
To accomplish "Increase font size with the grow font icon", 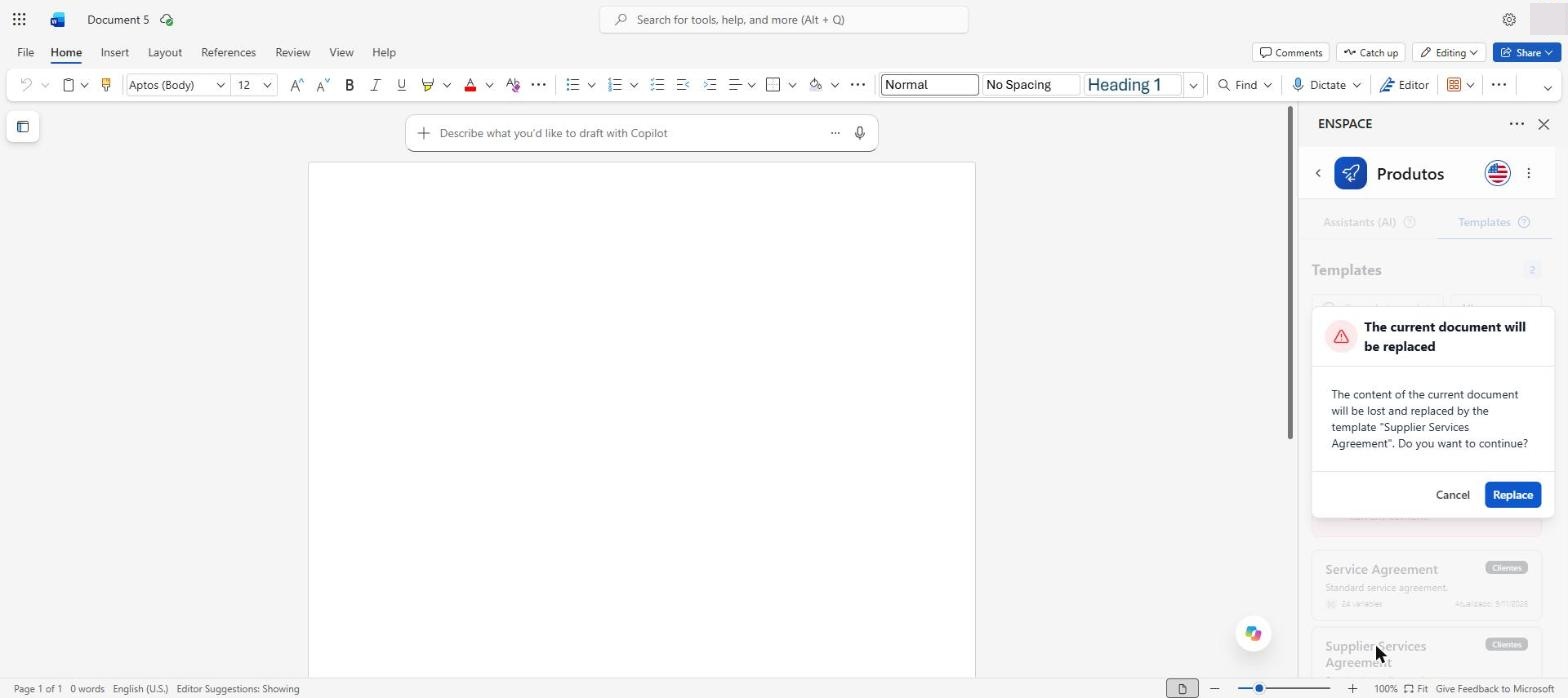I will pyautogui.click(x=296, y=85).
